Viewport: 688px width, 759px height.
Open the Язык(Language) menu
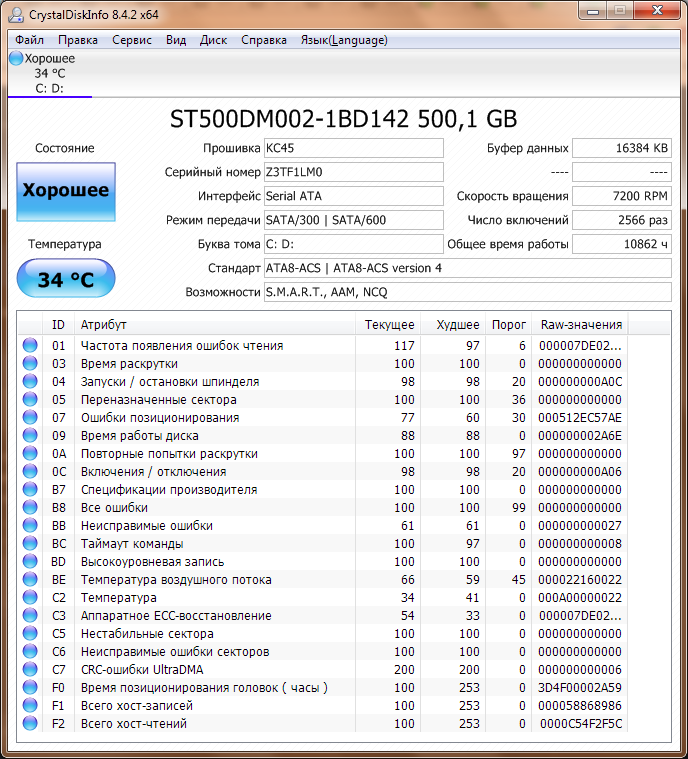coord(344,40)
